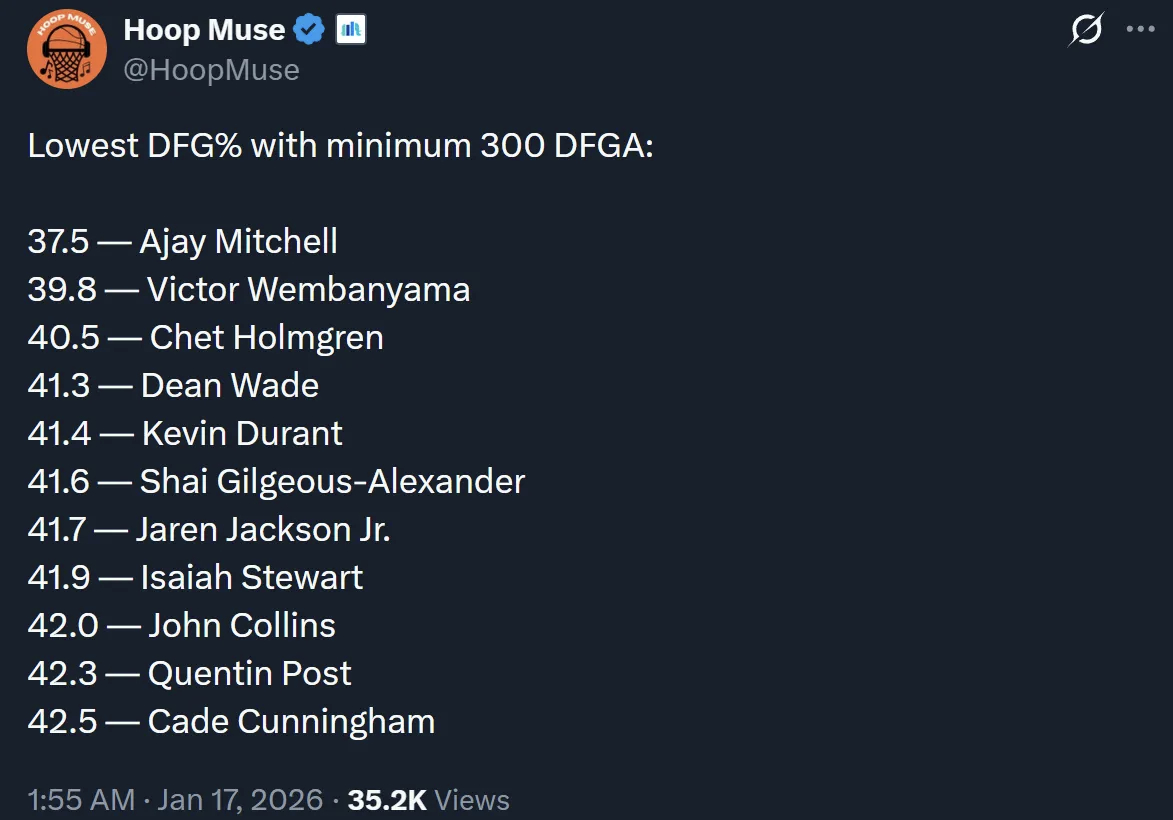This screenshot has width=1173, height=820.
Task: Click the Ajay Mitchell 37.5 line
Action: point(183,241)
